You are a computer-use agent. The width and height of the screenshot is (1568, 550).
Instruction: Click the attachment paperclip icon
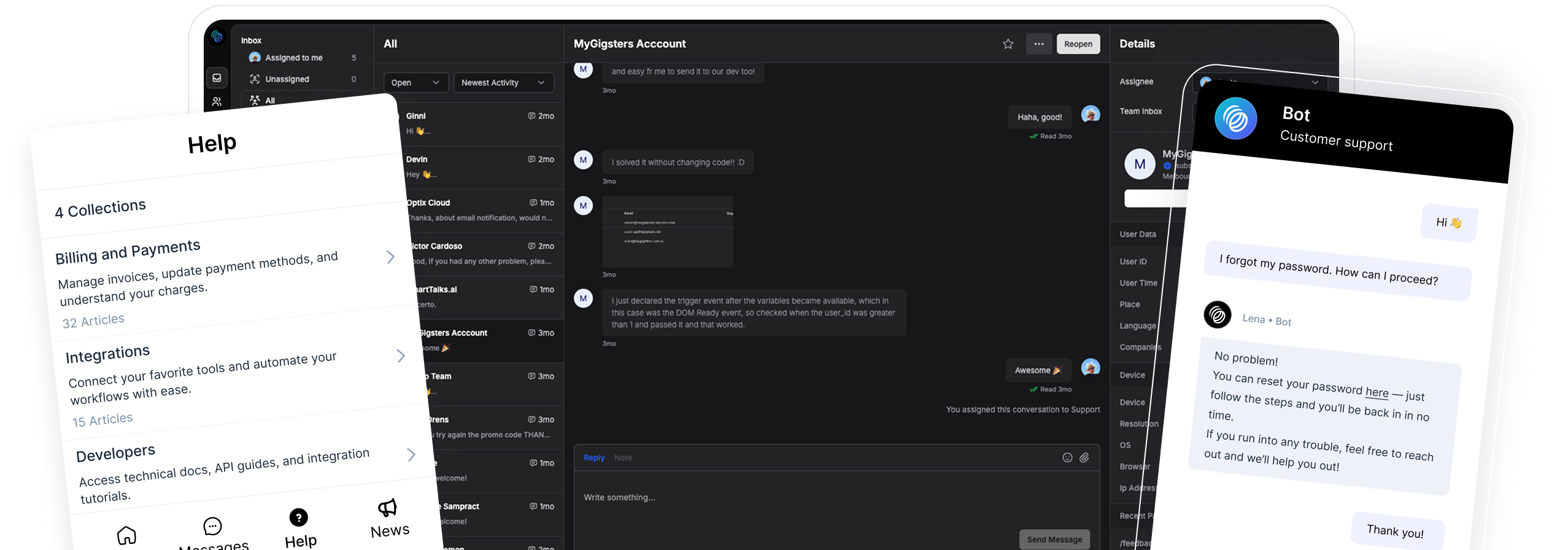(1084, 458)
